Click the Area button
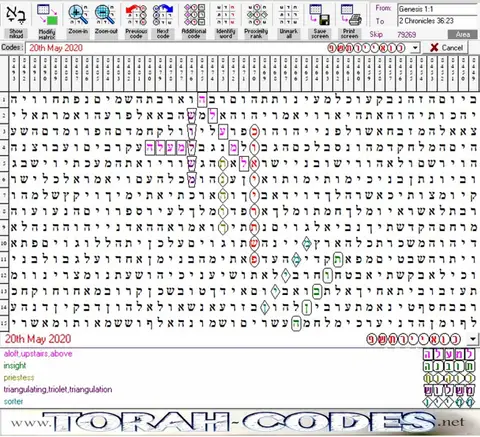 click(463, 34)
